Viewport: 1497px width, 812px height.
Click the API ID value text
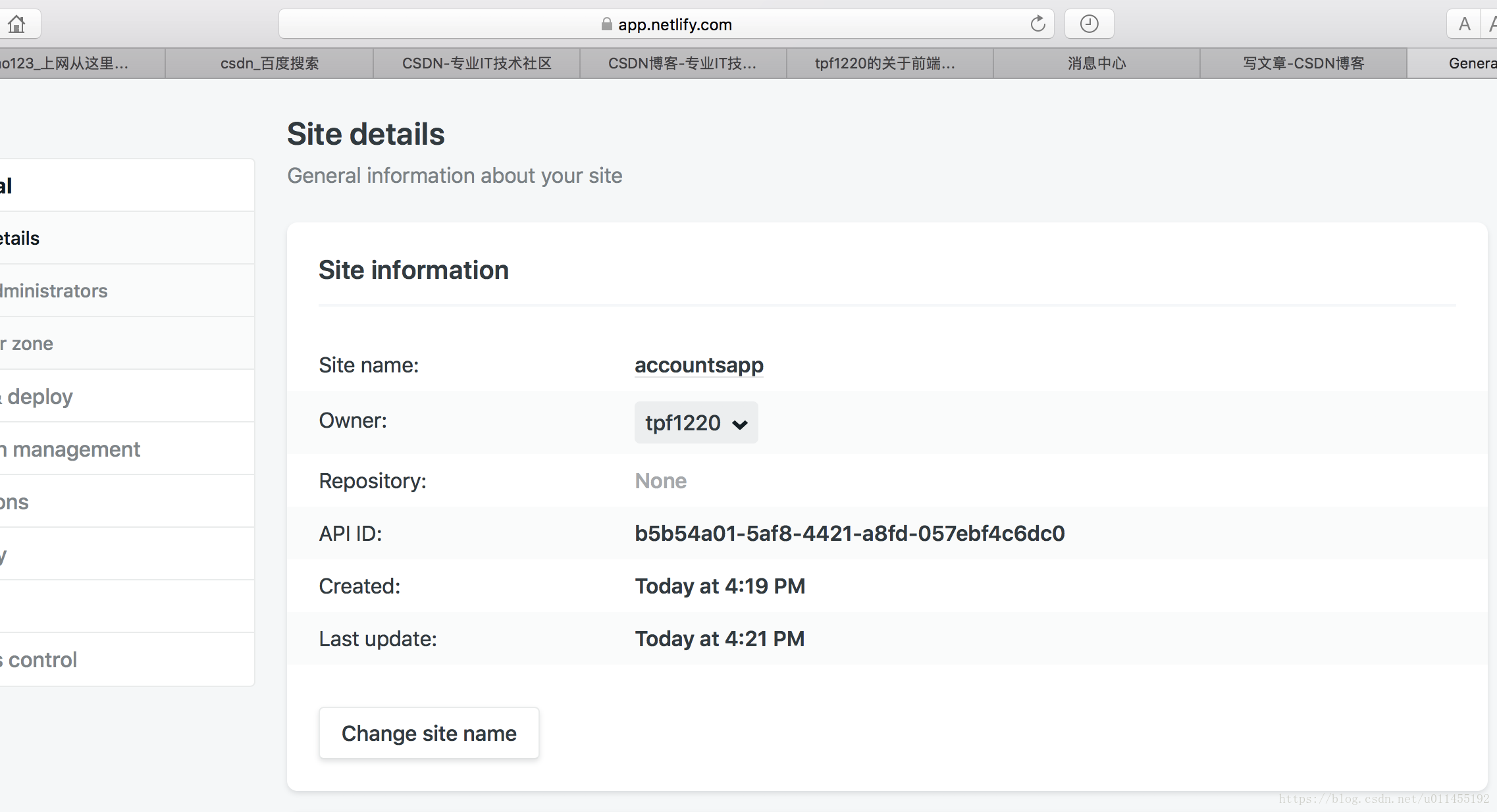(x=849, y=533)
